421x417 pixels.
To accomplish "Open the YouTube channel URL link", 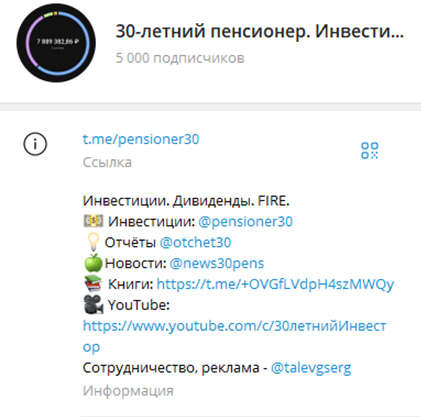I will click(x=235, y=336).
